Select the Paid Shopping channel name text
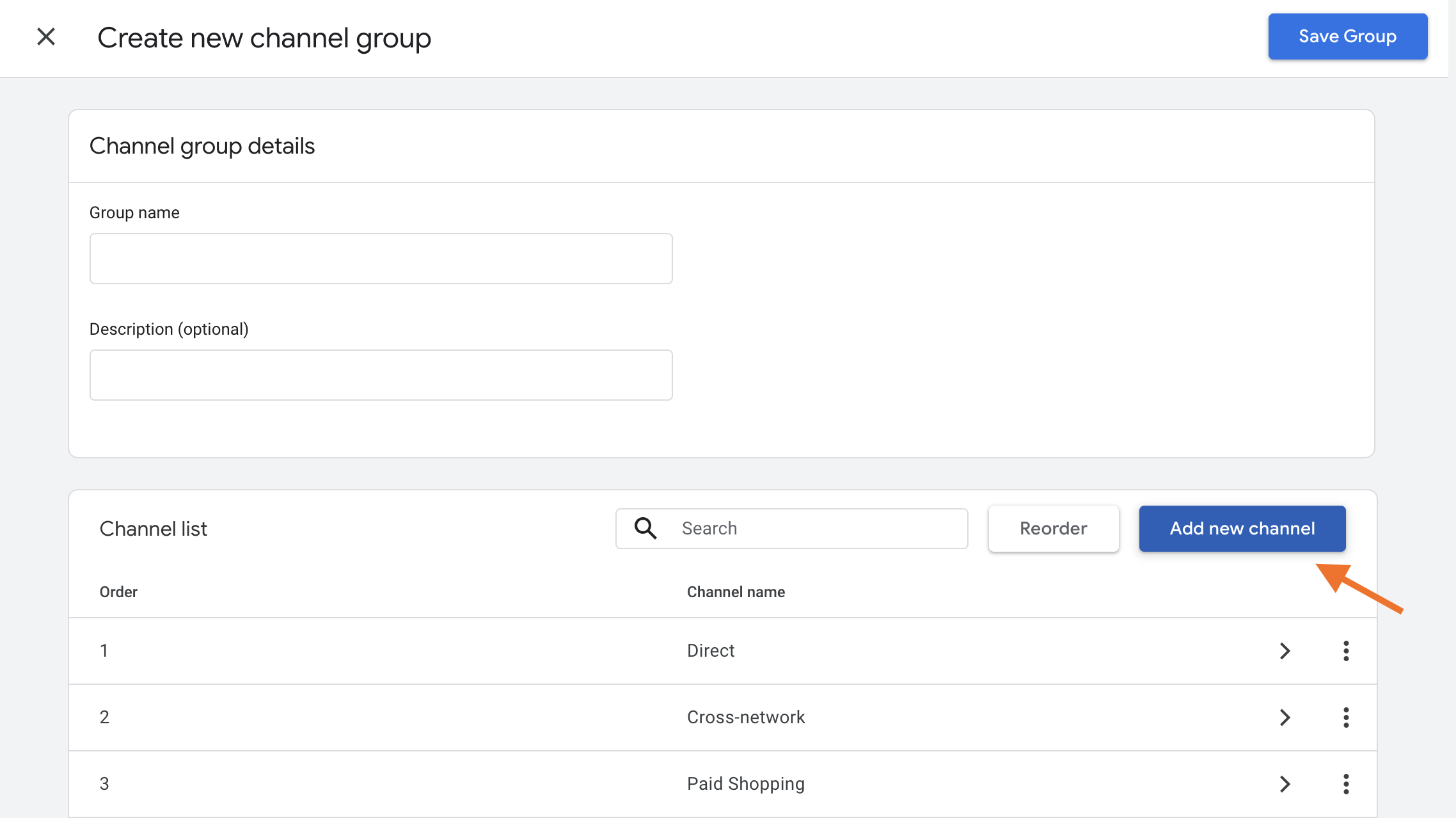Viewport: 1456px width, 818px height. [746, 784]
